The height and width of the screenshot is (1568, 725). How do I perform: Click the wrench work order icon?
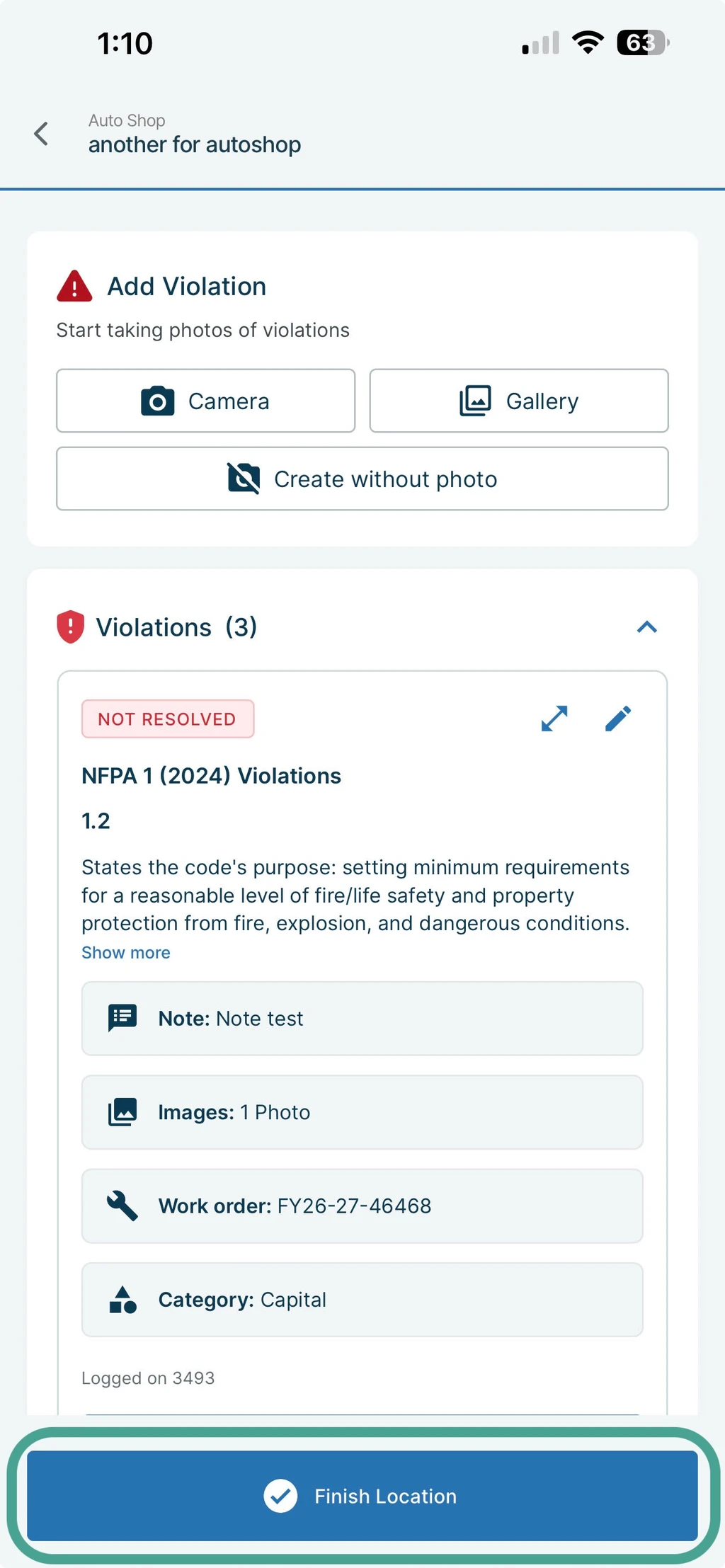[122, 1206]
